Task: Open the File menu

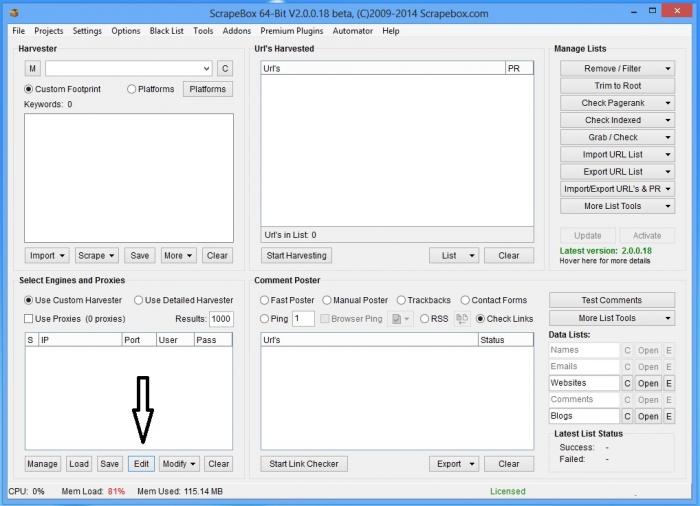Action: [19, 31]
